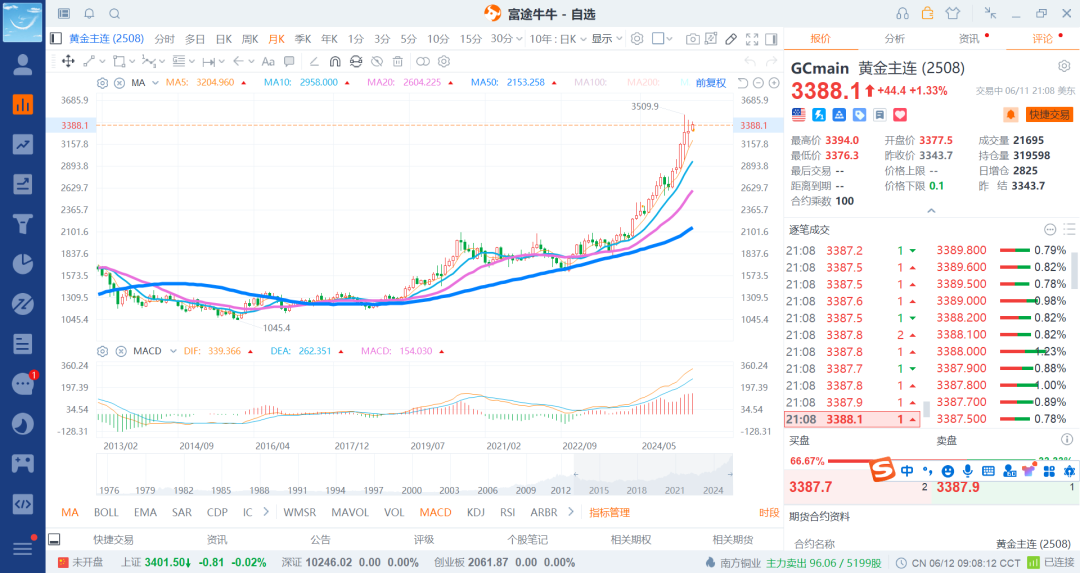
Task: Open the quote panel settings gear
Action: click(1064, 66)
